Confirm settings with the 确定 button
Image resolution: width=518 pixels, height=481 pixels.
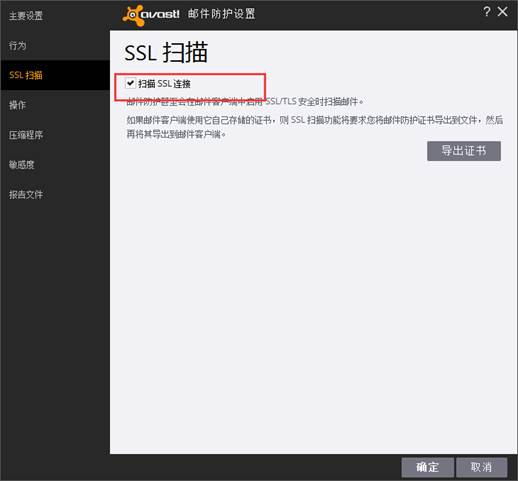[427, 467]
